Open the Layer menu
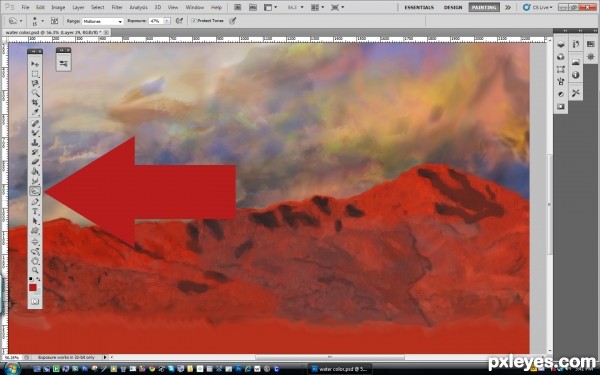600x375 pixels. tap(78, 7)
